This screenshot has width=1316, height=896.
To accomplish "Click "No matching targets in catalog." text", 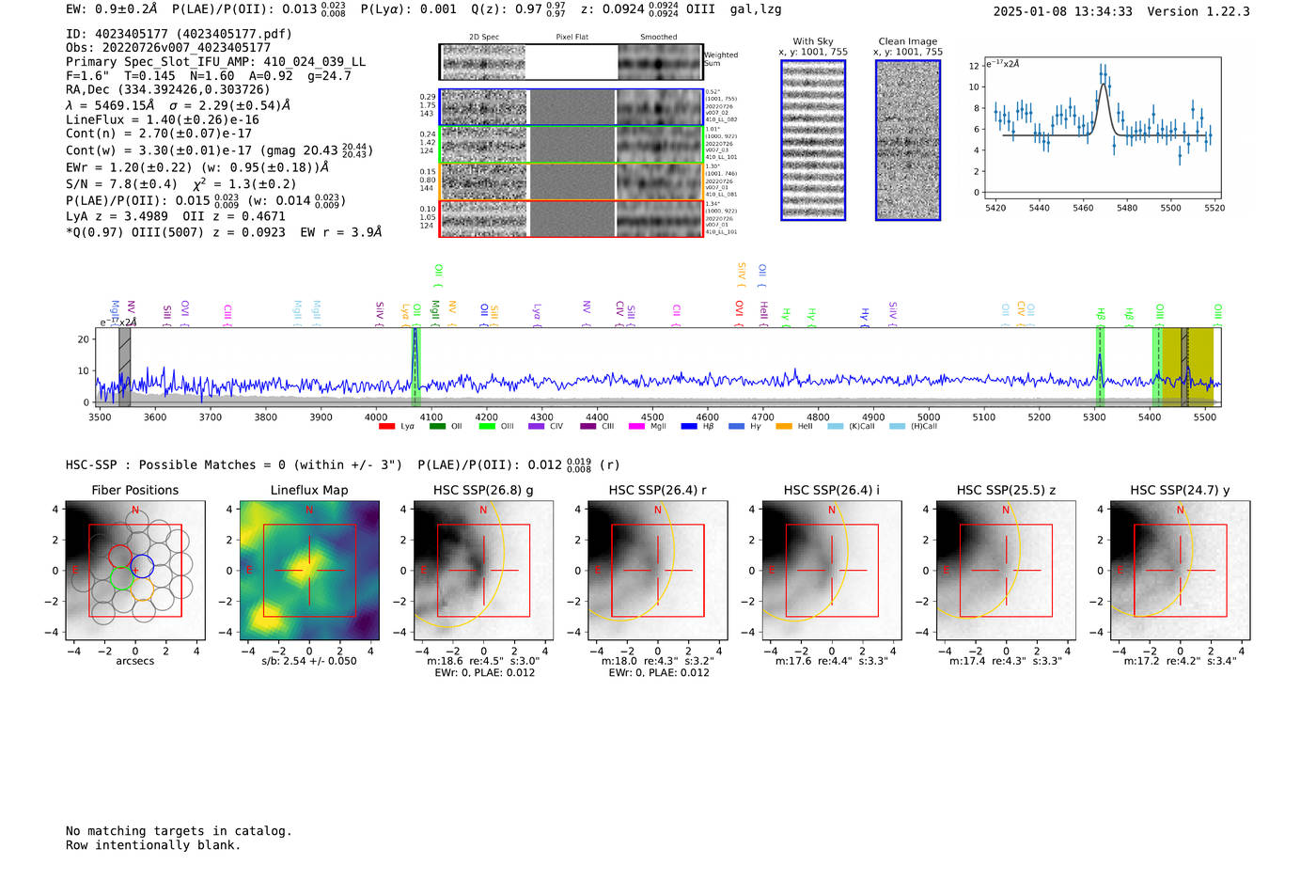I will [x=179, y=831].
